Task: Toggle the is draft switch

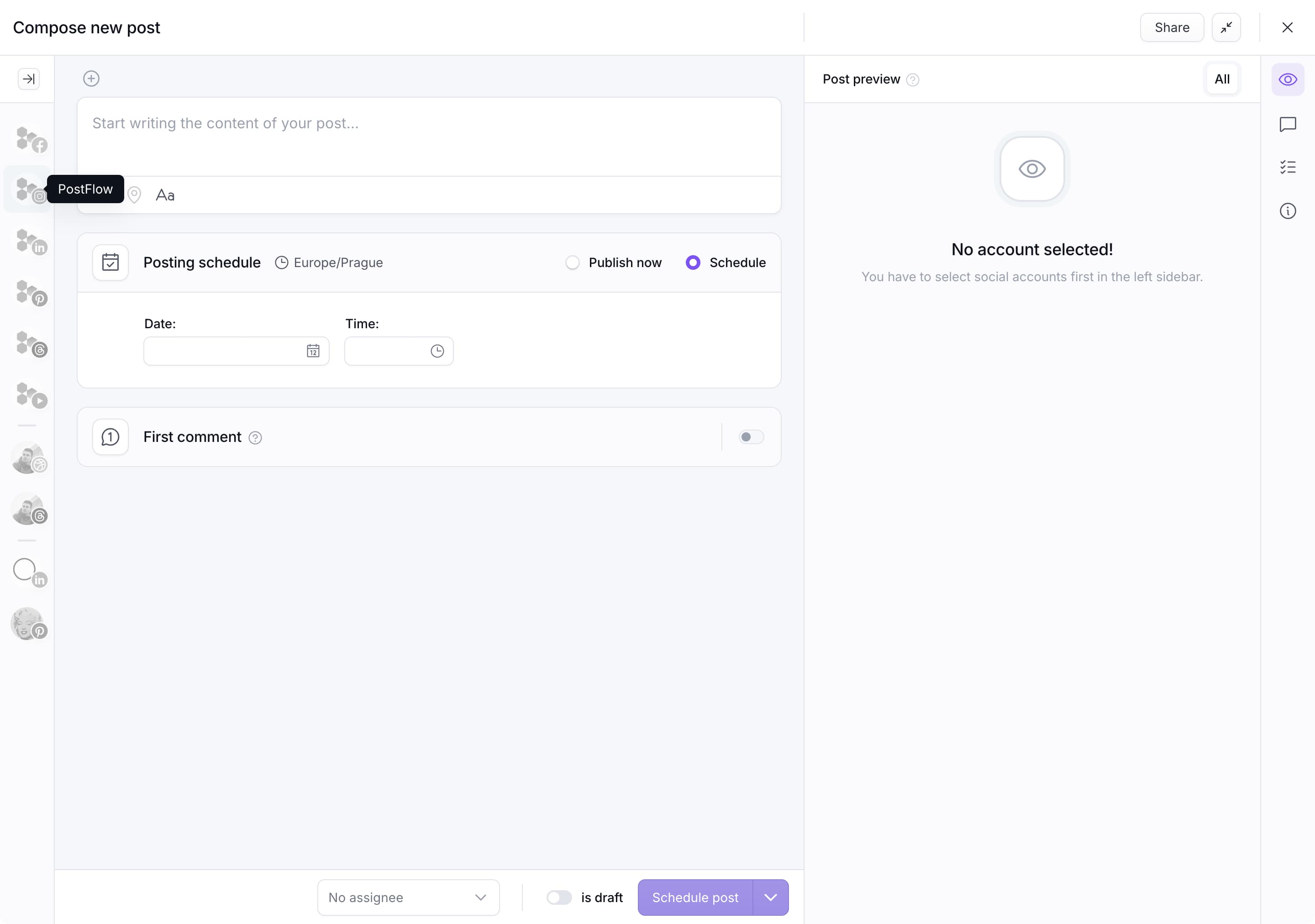Action: coord(558,897)
